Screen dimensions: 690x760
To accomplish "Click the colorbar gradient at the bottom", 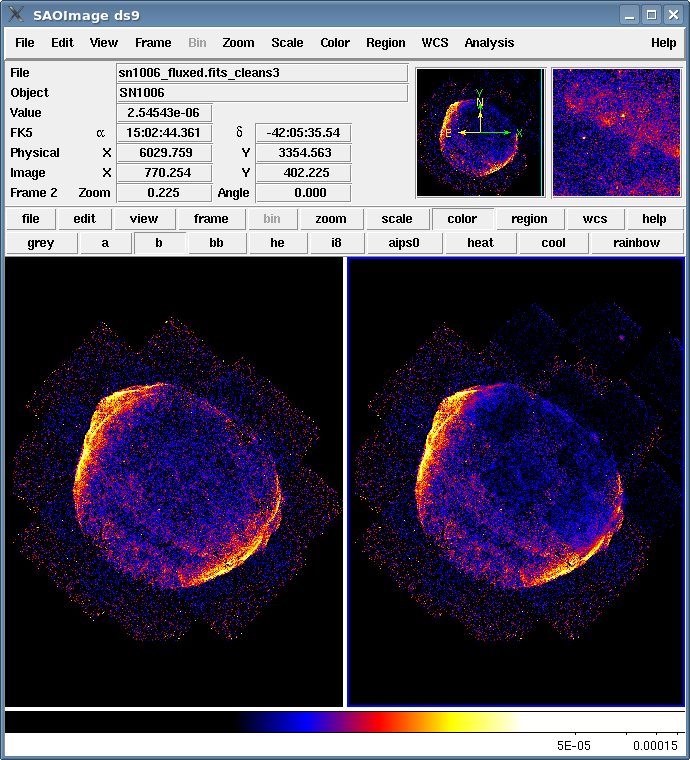I will (345, 722).
